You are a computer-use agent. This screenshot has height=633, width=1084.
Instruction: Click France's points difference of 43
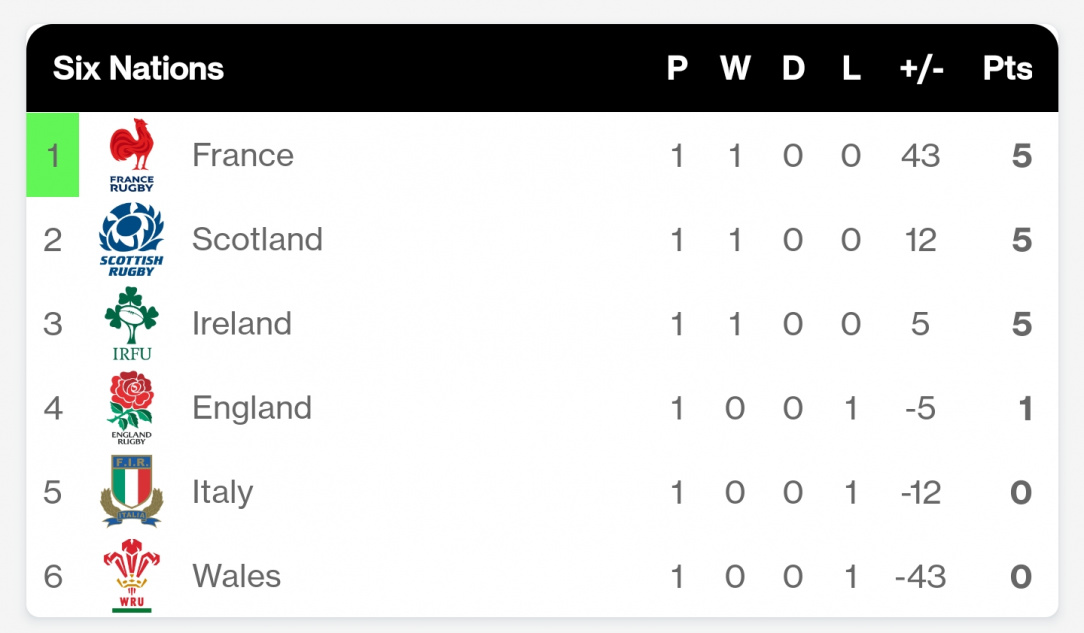(920, 155)
